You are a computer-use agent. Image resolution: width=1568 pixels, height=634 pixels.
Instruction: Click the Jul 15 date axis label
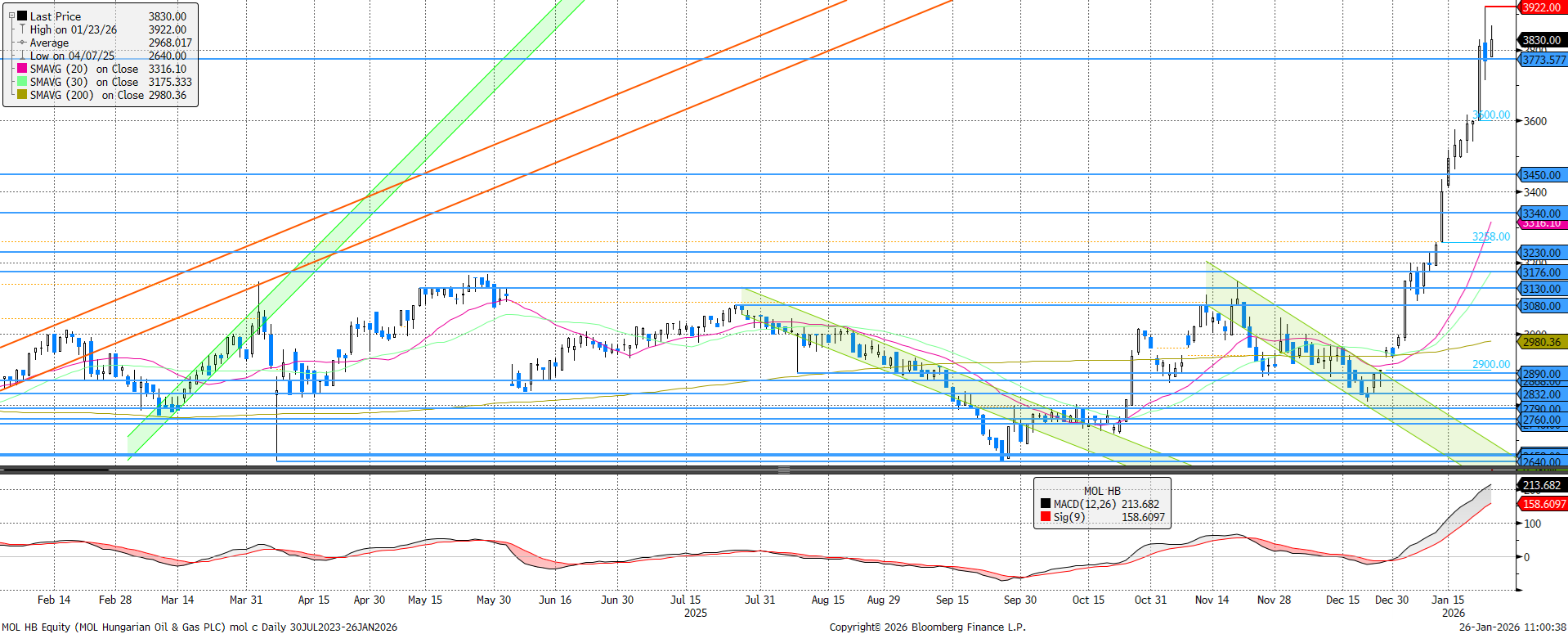click(x=685, y=600)
